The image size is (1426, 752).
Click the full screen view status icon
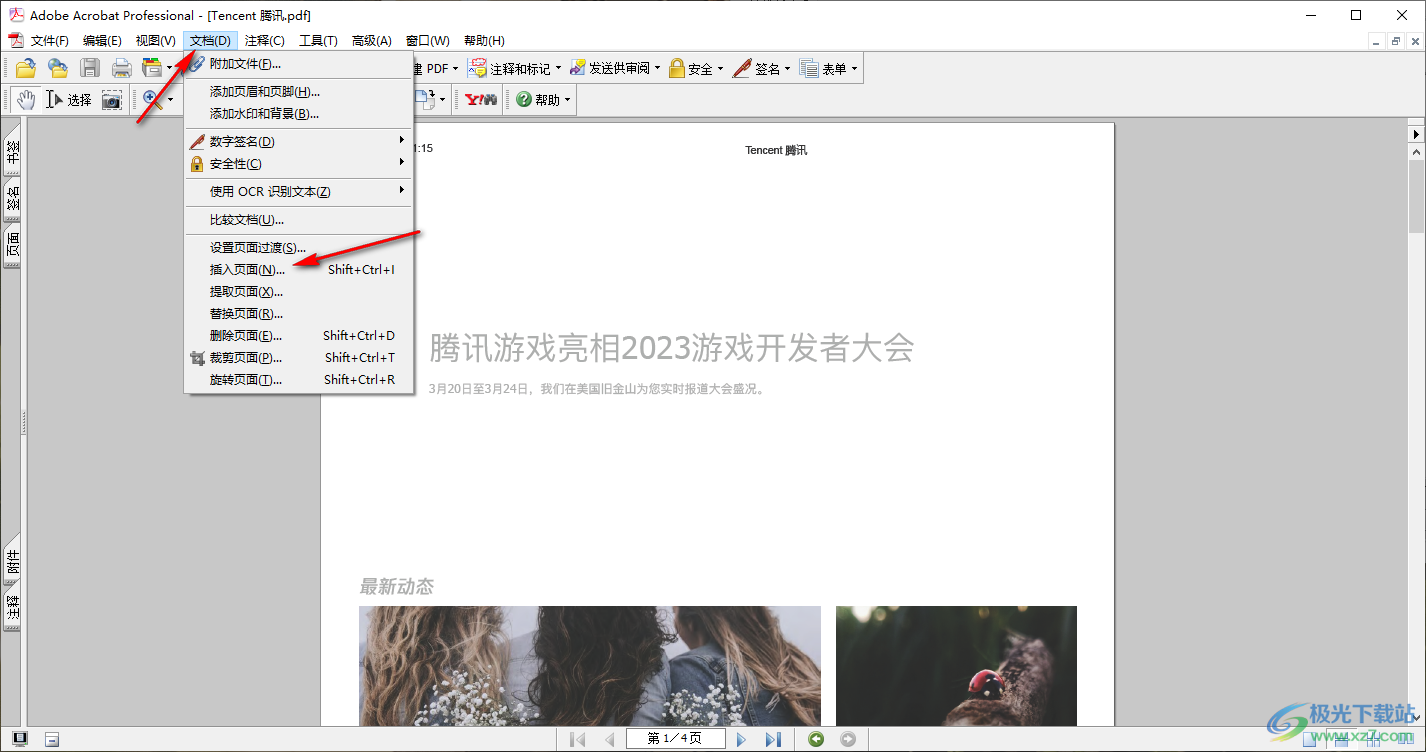tap(20, 739)
